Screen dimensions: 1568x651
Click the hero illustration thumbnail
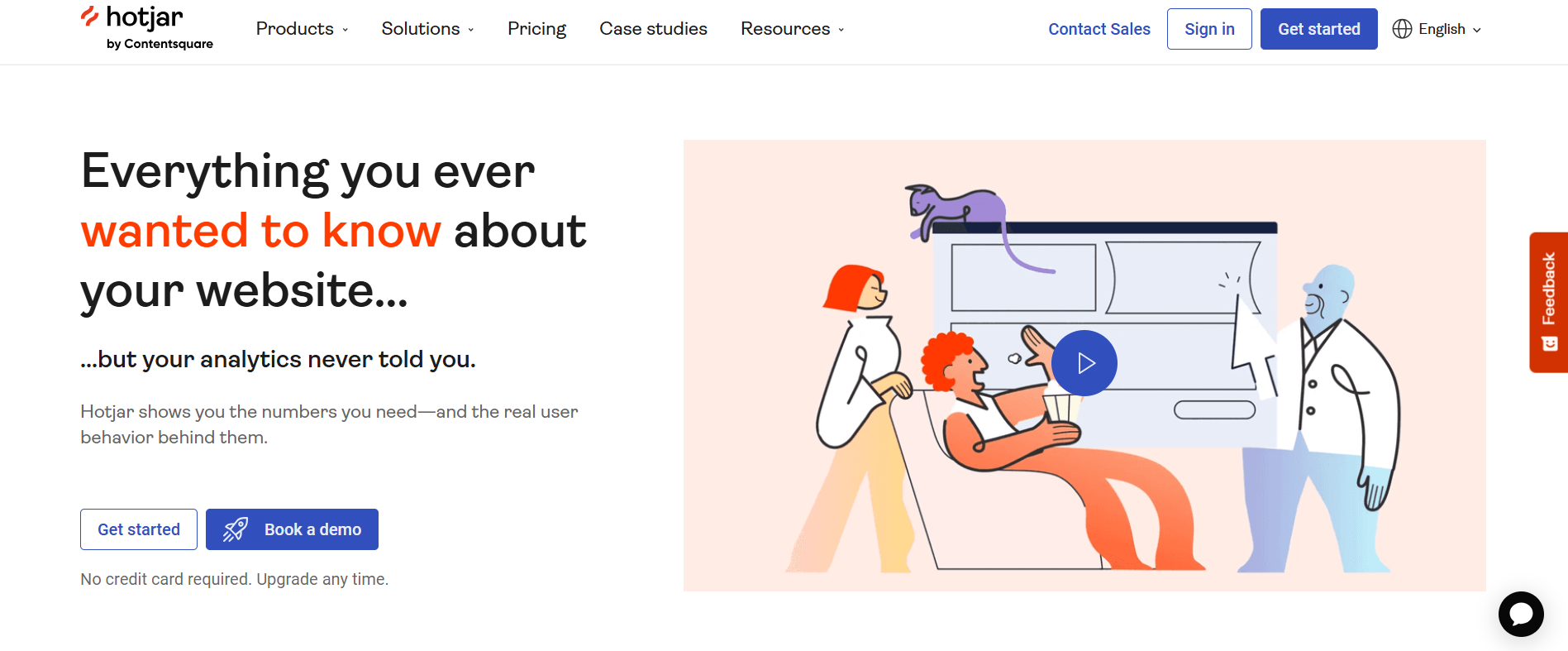[x=1084, y=366]
